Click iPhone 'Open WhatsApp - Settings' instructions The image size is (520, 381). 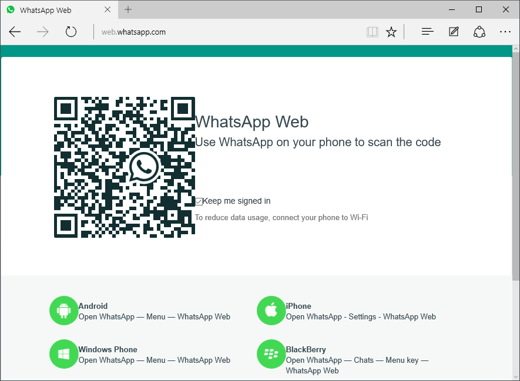click(361, 317)
